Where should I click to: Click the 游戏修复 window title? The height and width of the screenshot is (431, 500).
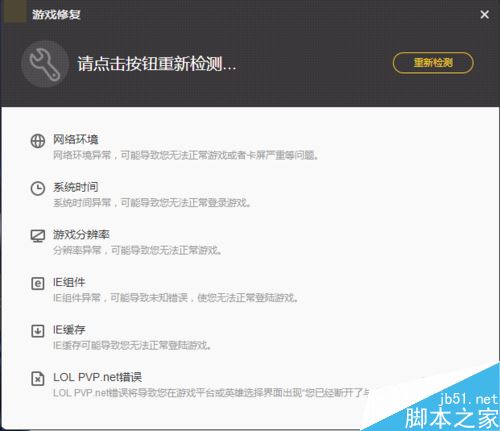(56, 14)
